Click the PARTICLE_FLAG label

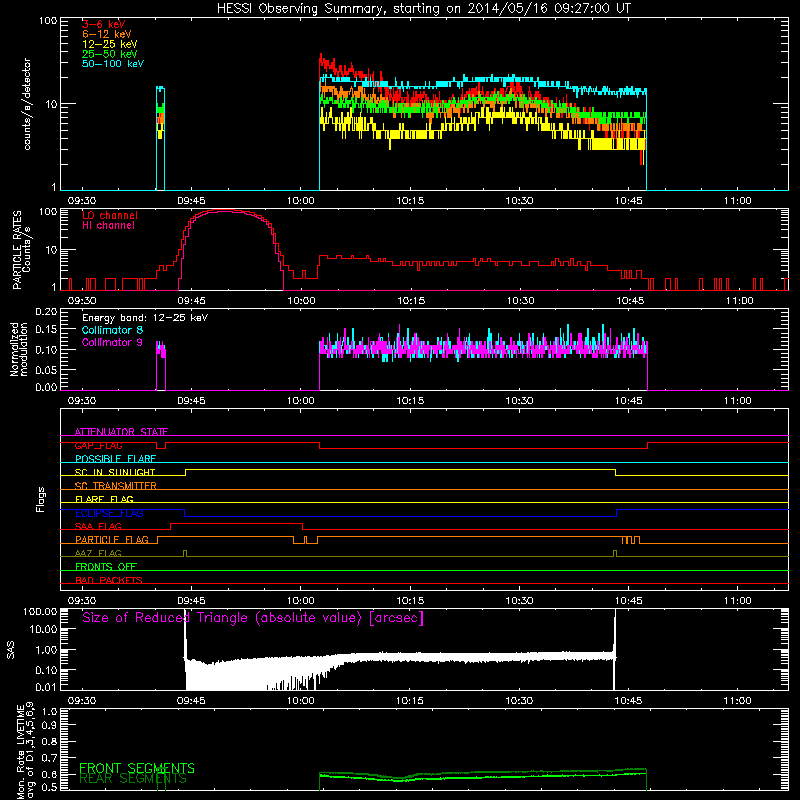click(x=112, y=540)
